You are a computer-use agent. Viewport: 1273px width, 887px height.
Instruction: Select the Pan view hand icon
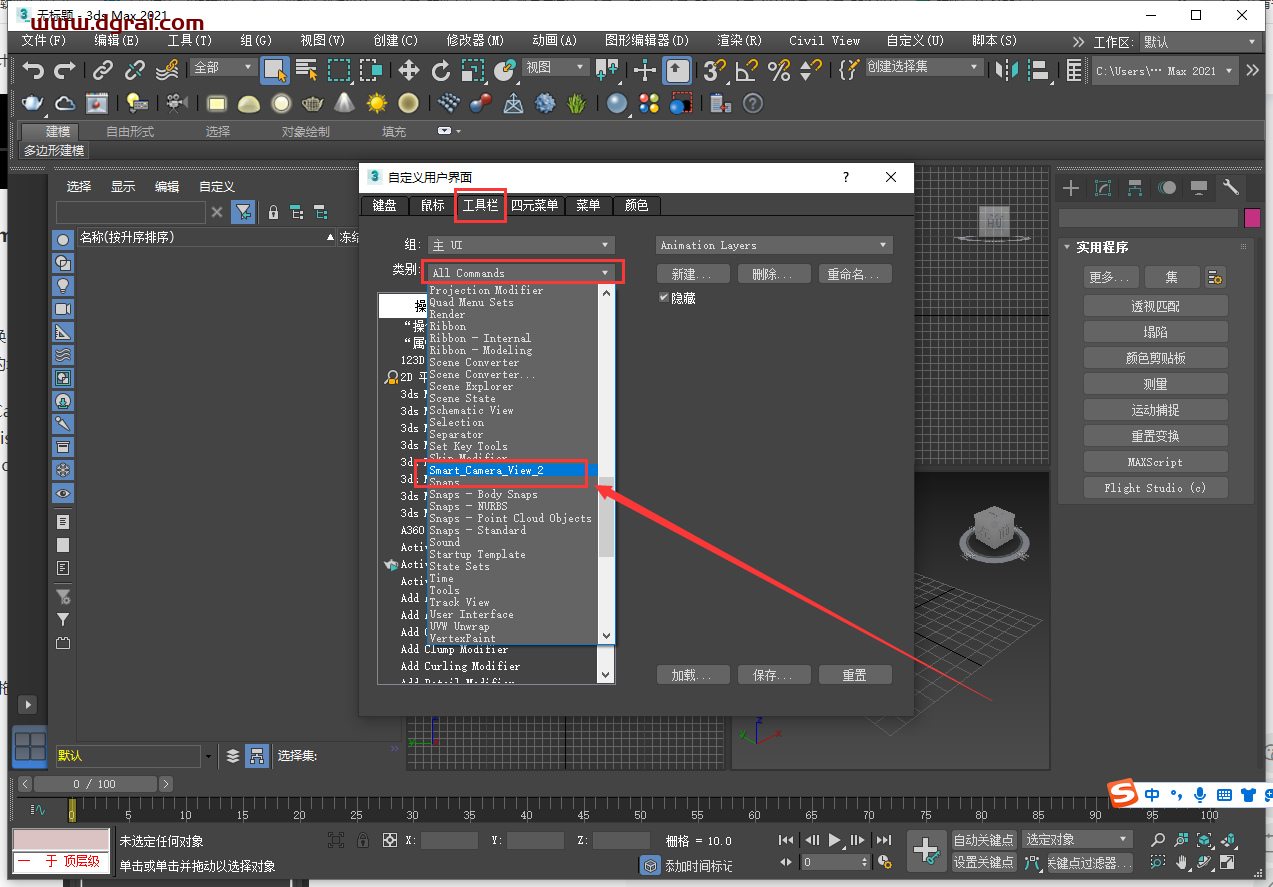click(x=1181, y=862)
